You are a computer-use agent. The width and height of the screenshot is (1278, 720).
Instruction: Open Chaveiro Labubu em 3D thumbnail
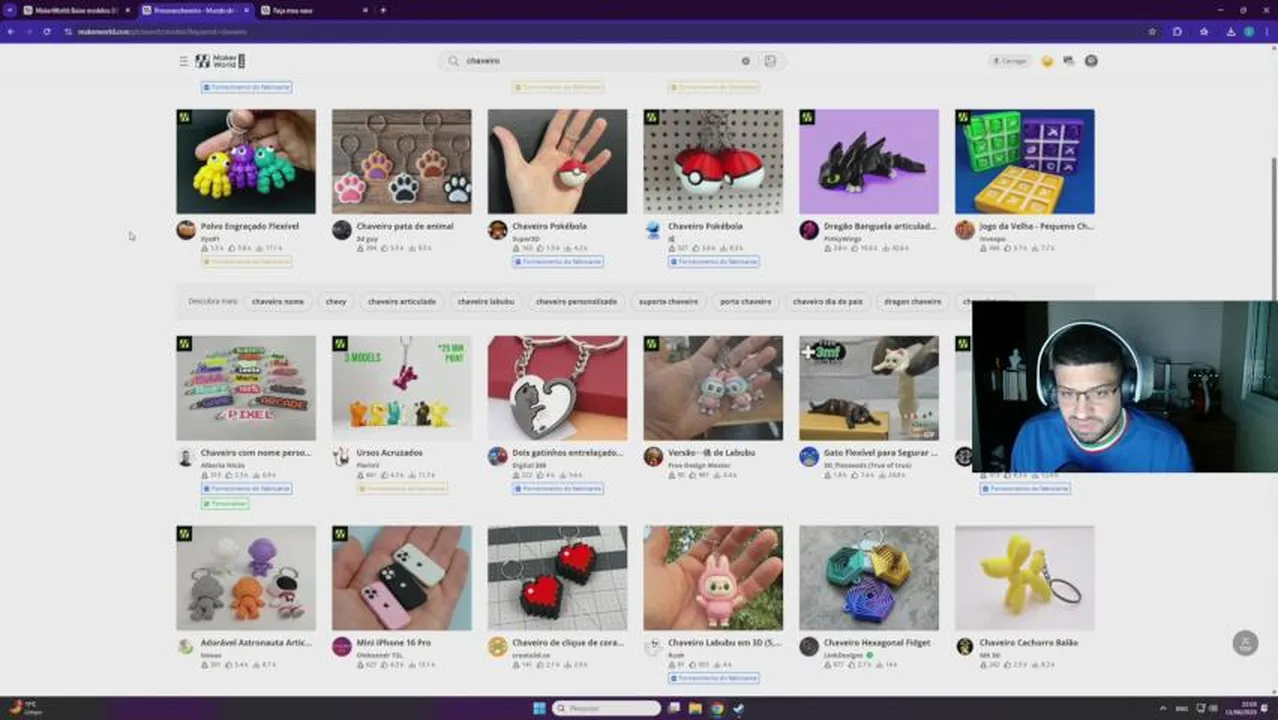713,578
